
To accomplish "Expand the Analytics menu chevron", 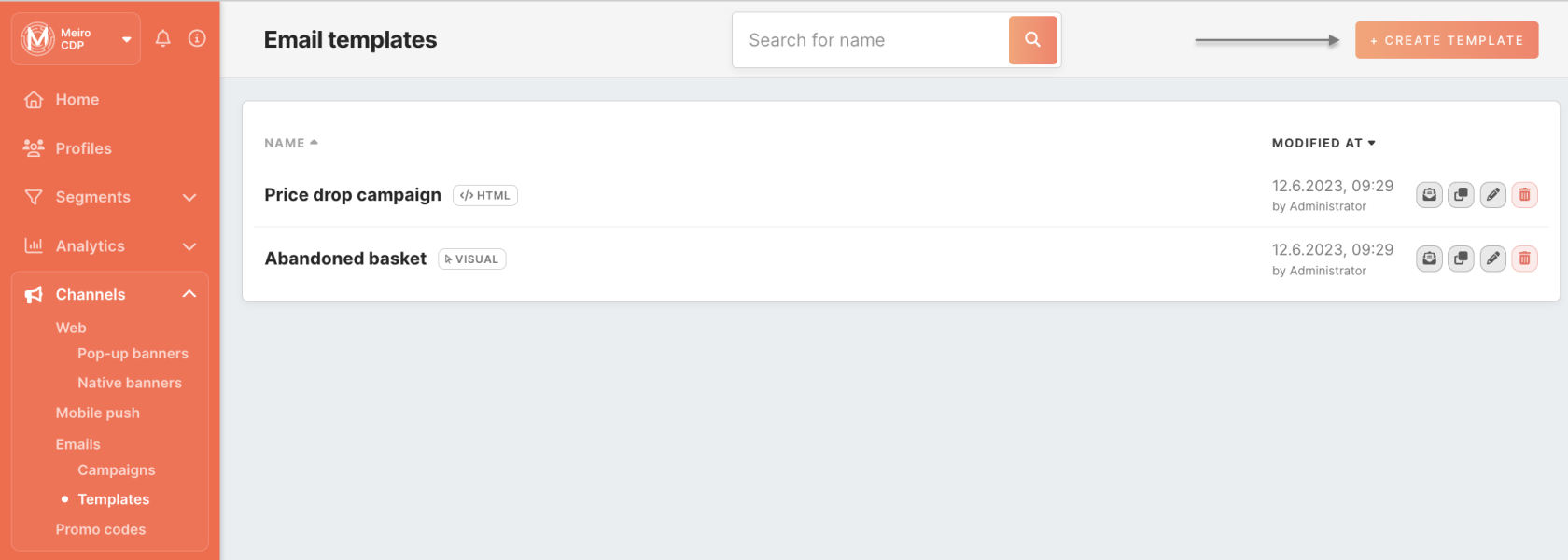I will point(189,246).
